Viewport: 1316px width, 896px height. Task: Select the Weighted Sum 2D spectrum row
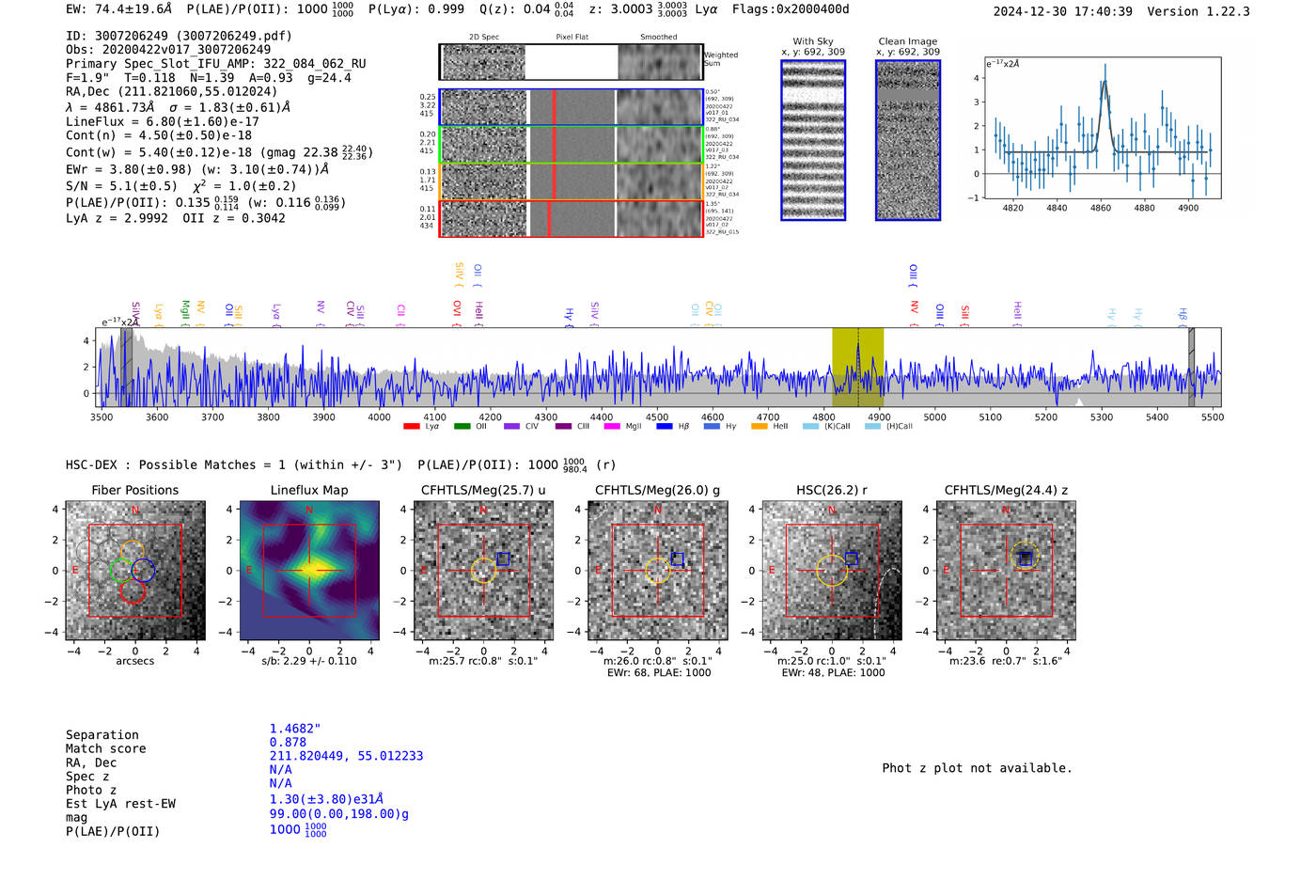(x=572, y=62)
